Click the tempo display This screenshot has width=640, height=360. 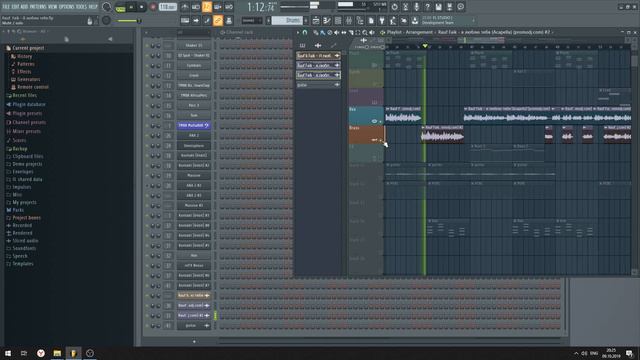pos(167,7)
